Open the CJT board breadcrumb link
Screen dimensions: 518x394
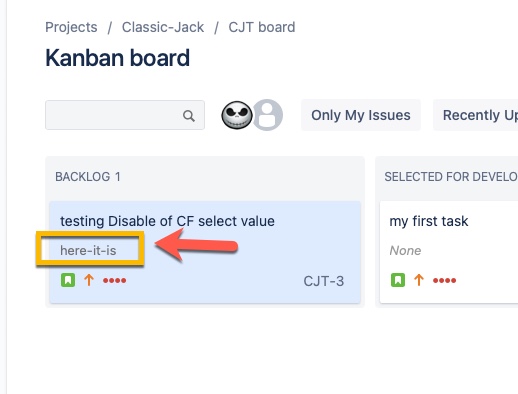click(x=262, y=27)
